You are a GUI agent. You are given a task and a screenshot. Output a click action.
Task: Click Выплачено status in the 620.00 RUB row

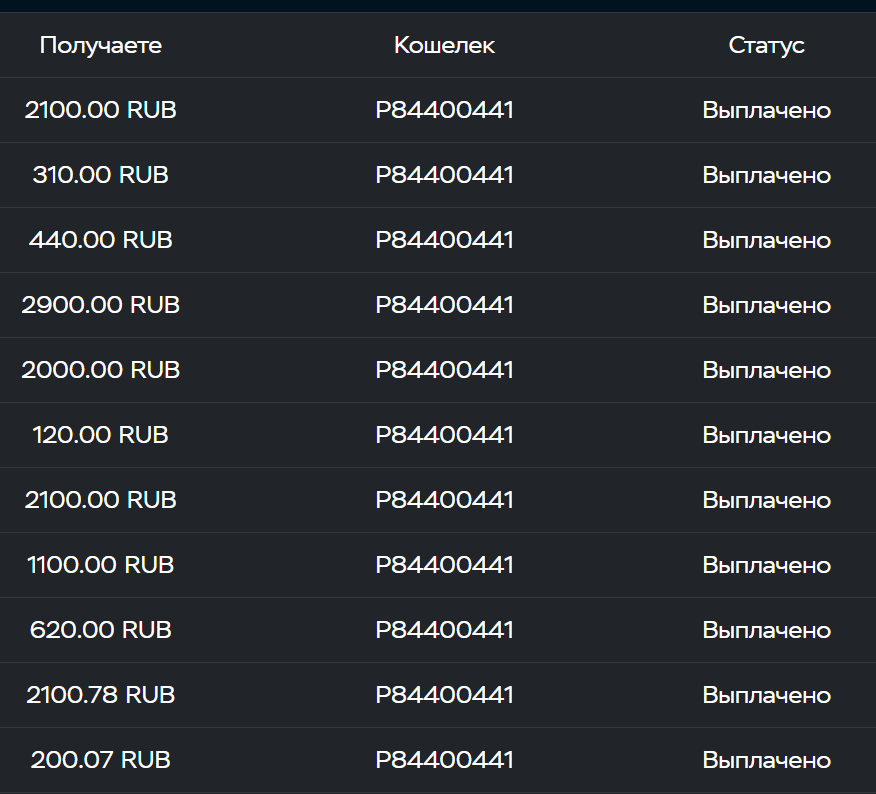[x=766, y=630]
